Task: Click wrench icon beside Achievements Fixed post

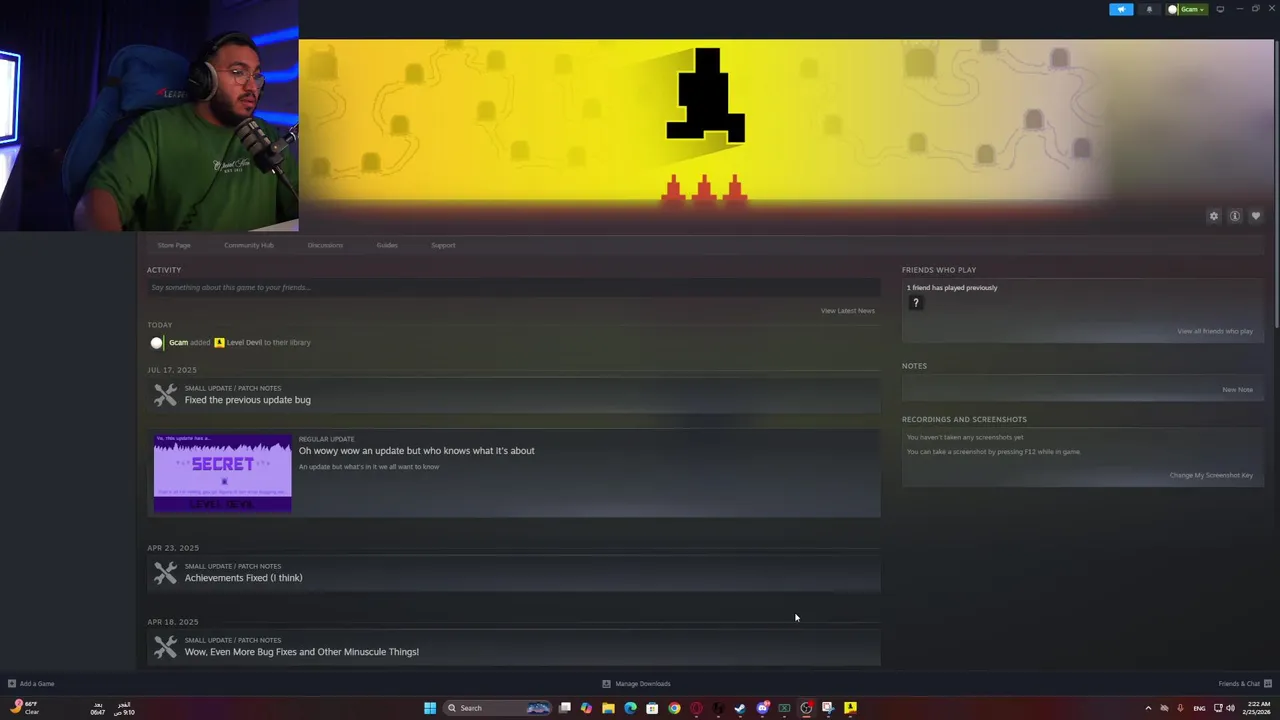Action: point(165,573)
